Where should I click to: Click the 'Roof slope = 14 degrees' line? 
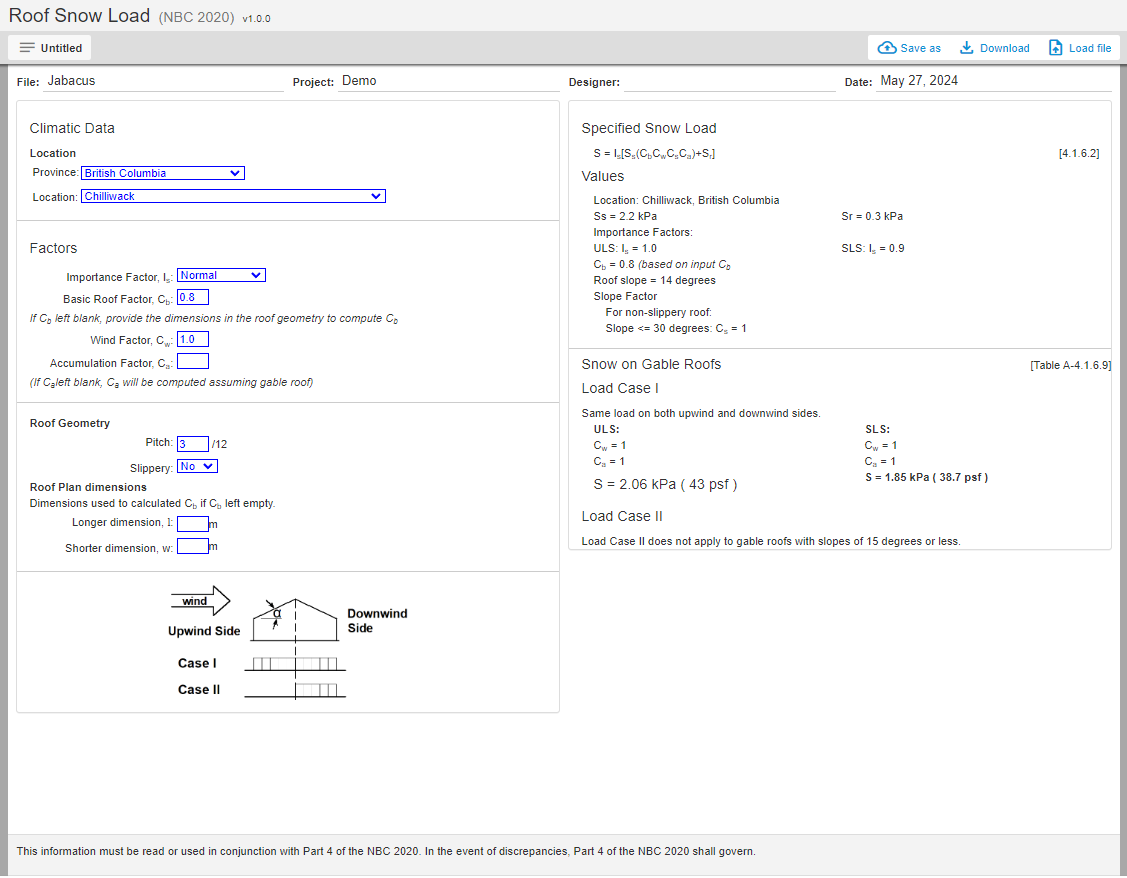[x=654, y=280]
